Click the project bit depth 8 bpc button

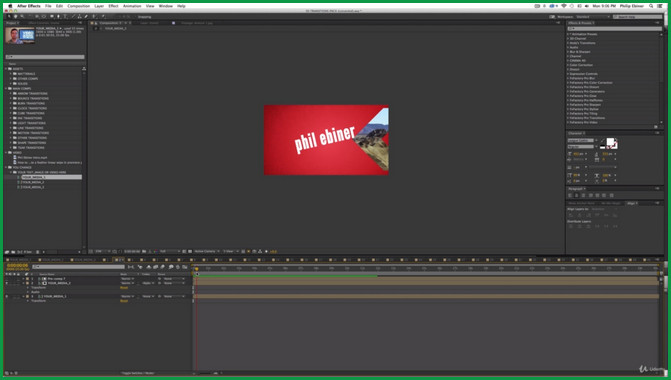(x=27, y=252)
